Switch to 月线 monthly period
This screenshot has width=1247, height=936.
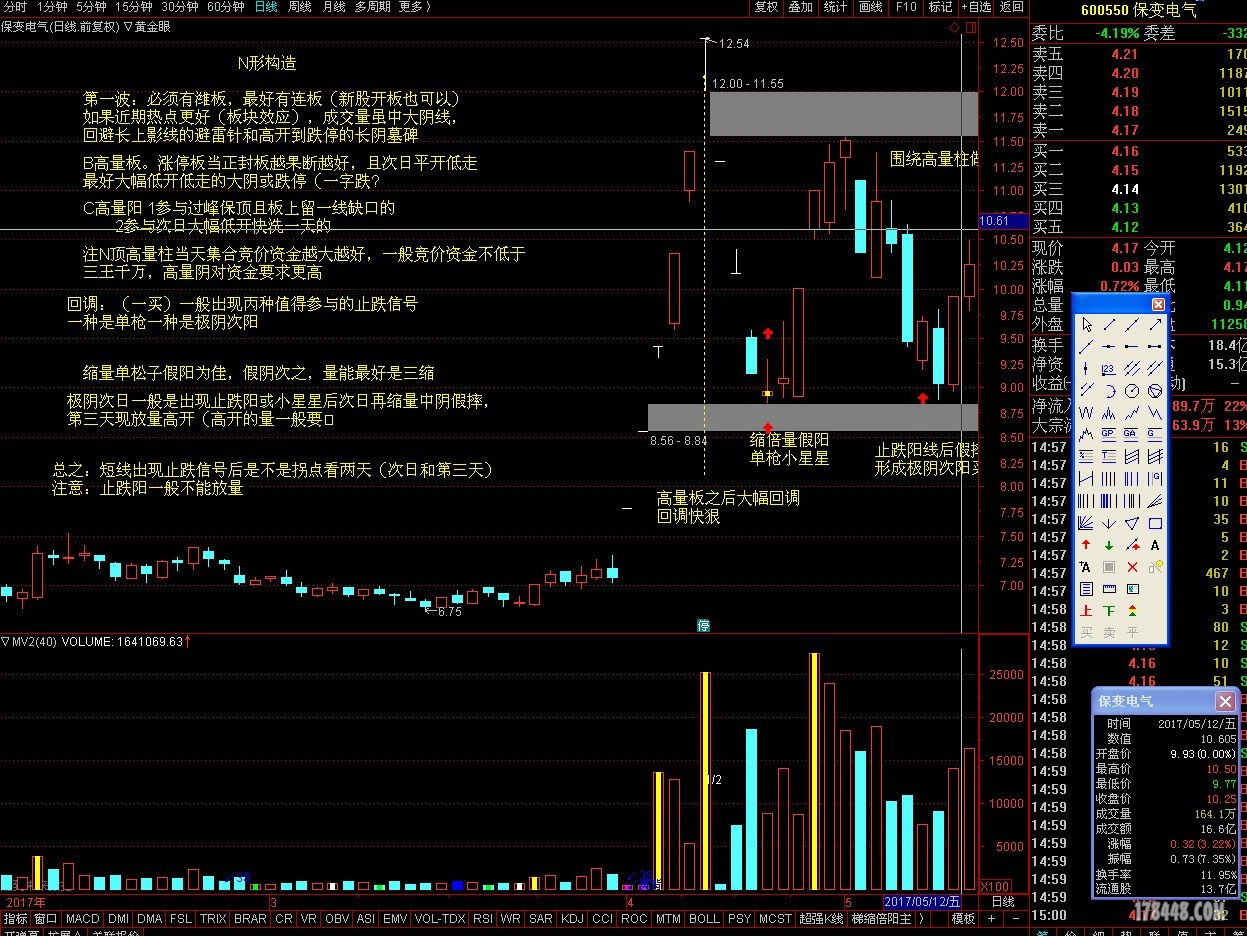334,7
